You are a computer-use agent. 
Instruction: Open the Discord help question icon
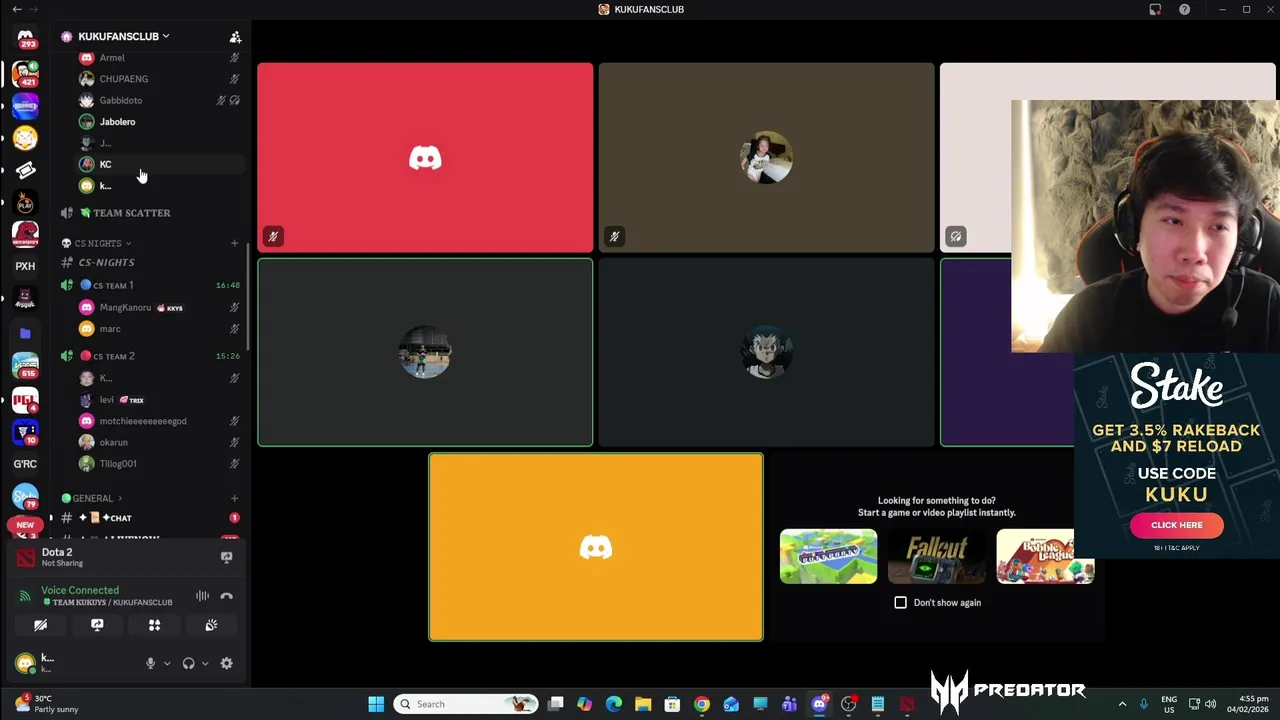[1184, 9]
